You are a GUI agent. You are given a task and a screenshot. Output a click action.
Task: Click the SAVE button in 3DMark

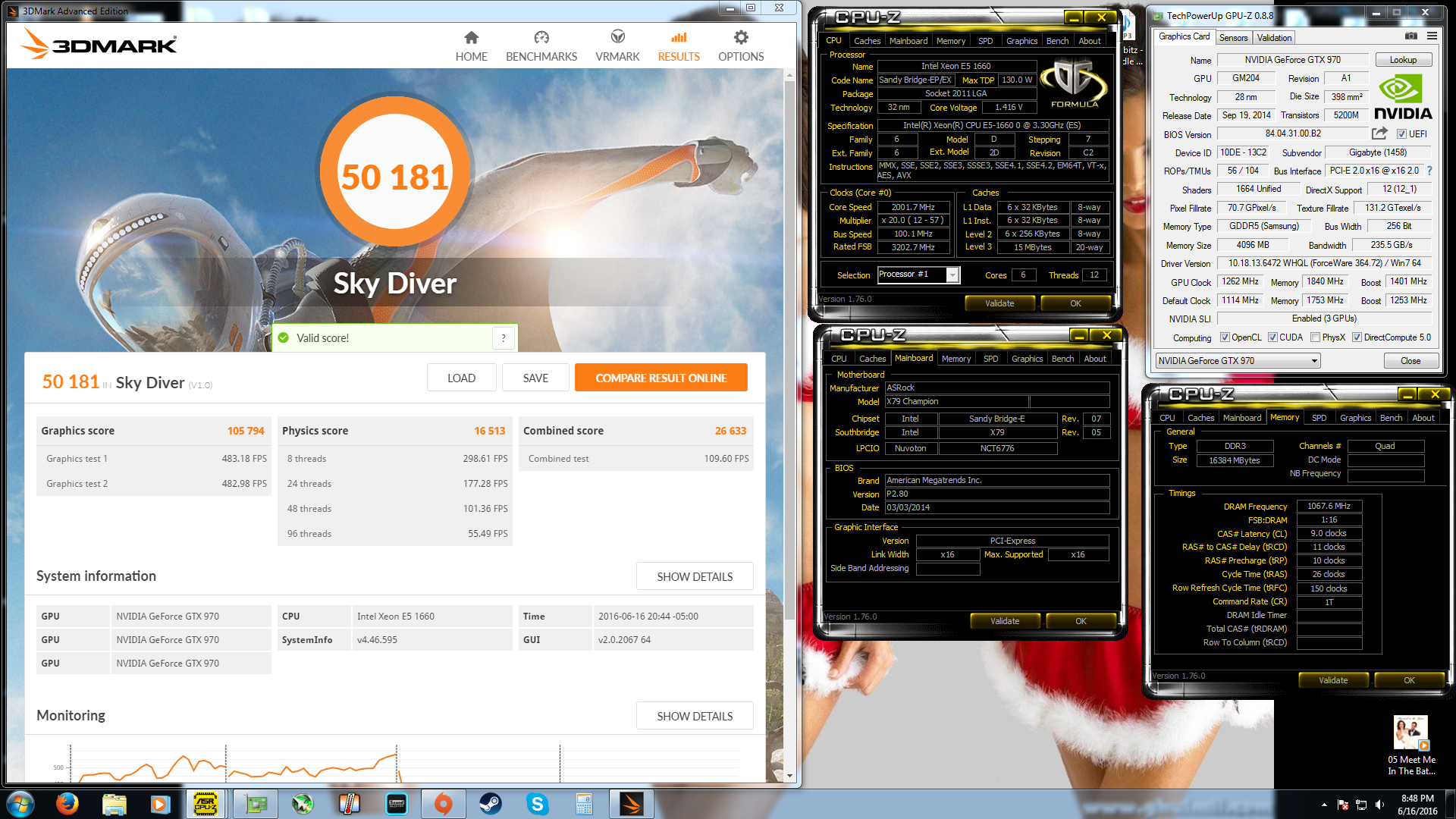535,378
